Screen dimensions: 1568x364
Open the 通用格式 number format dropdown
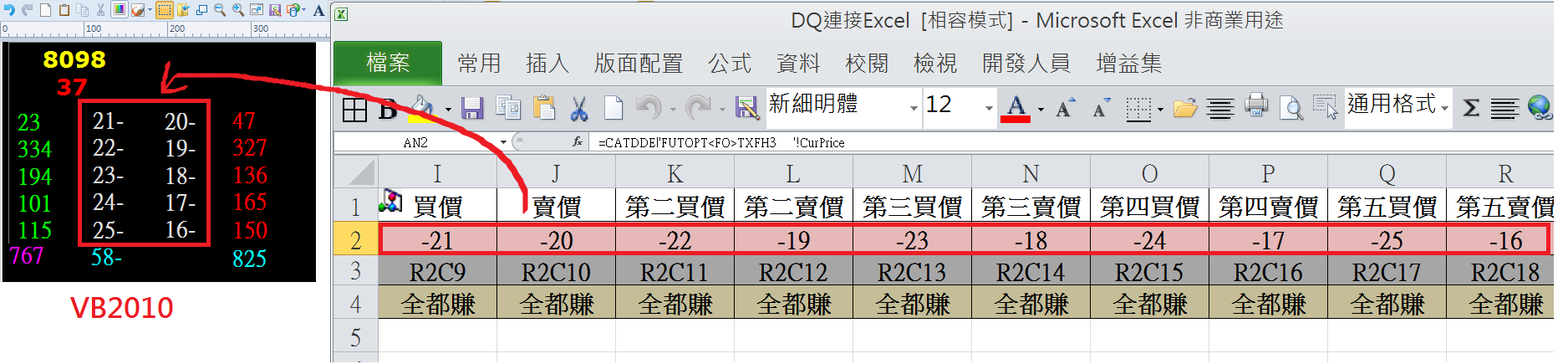click(x=1444, y=109)
